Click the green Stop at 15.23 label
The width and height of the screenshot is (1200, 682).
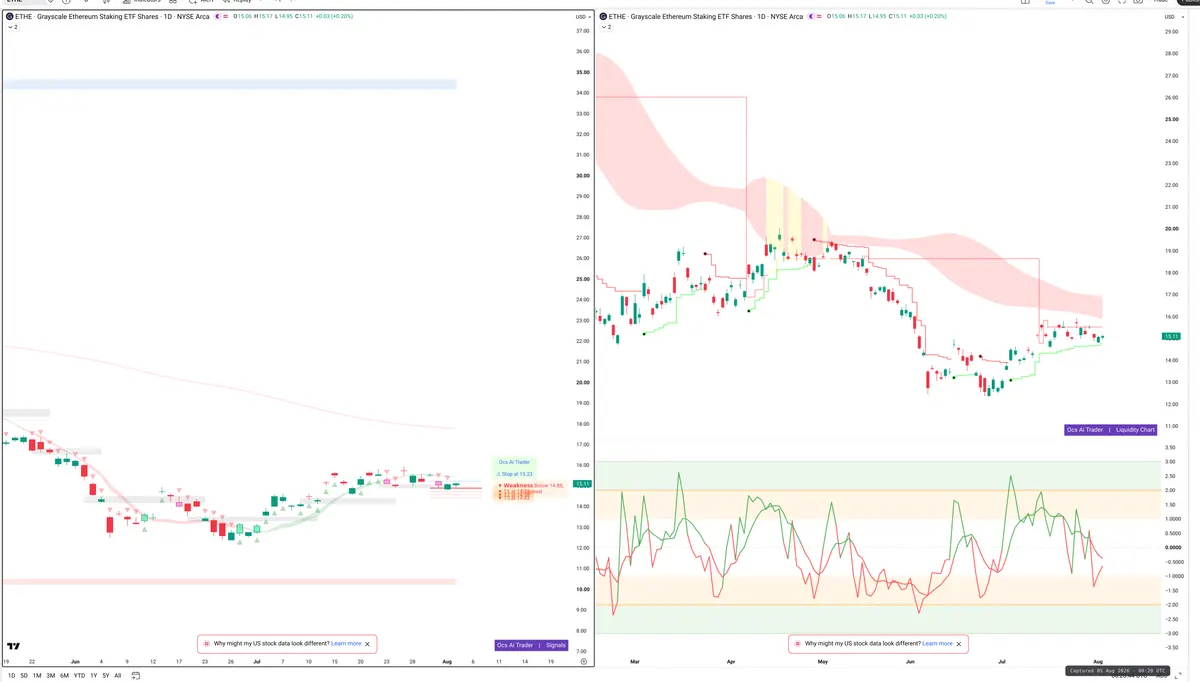tap(516, 474)
